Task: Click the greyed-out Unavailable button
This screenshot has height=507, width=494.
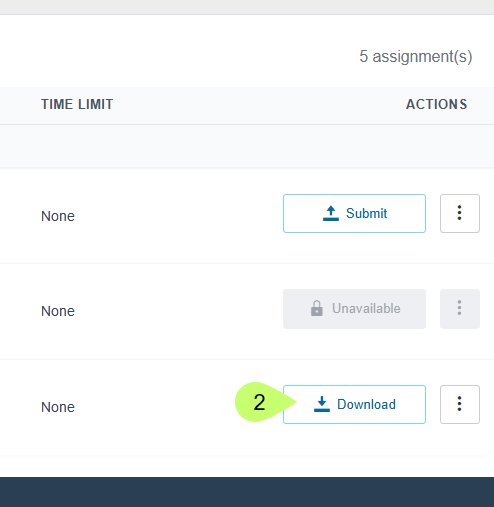Action: pos(354,309)
